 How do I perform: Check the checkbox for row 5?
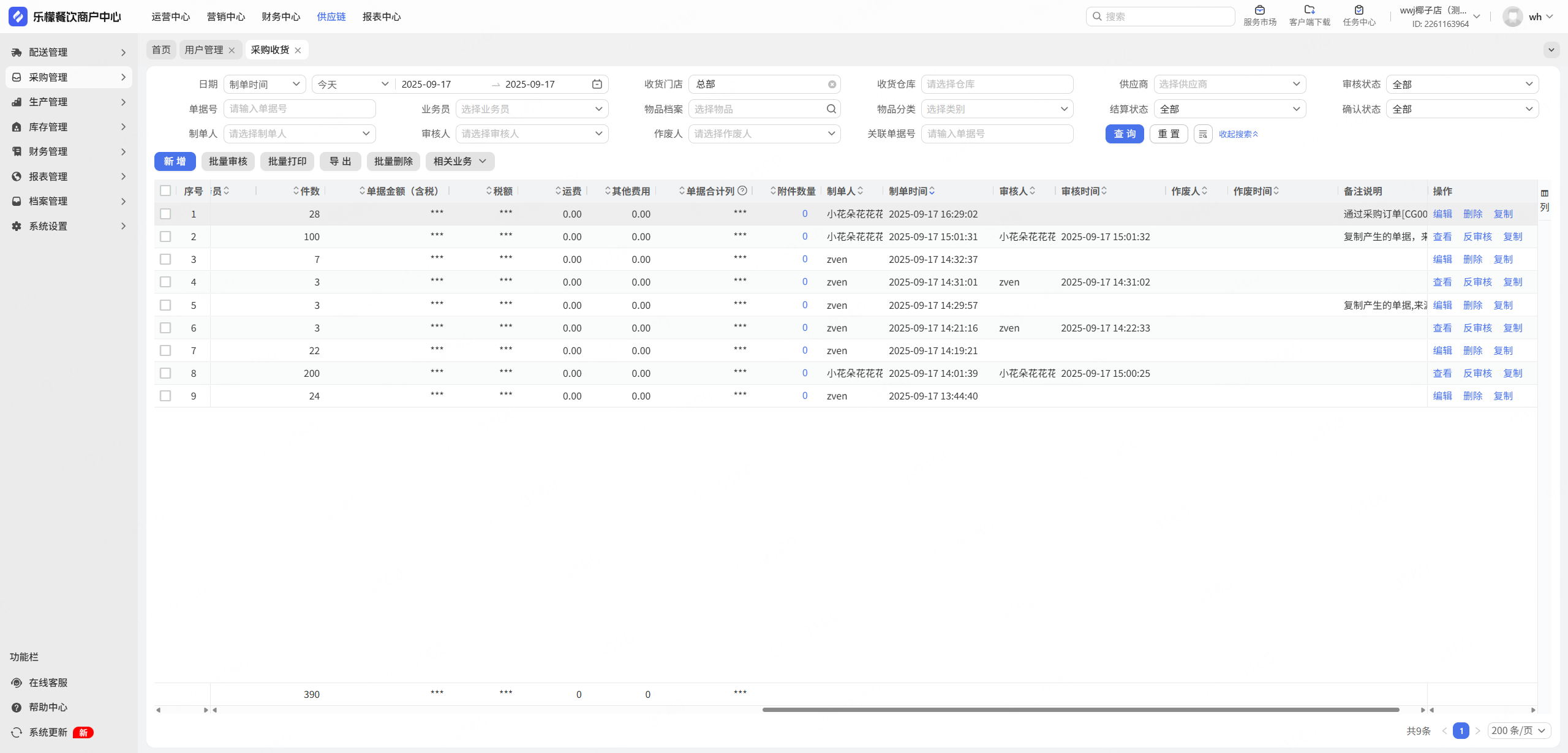pos(165,305)
